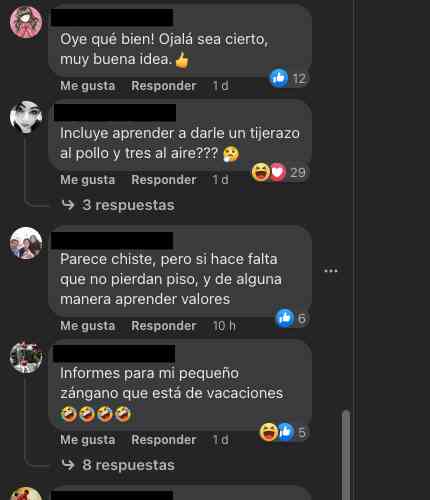The width and height of the screenshot is (430, 500).
Task: Reply to the 'Informes para mi pequeño' comment
Action: coord(164,440)
